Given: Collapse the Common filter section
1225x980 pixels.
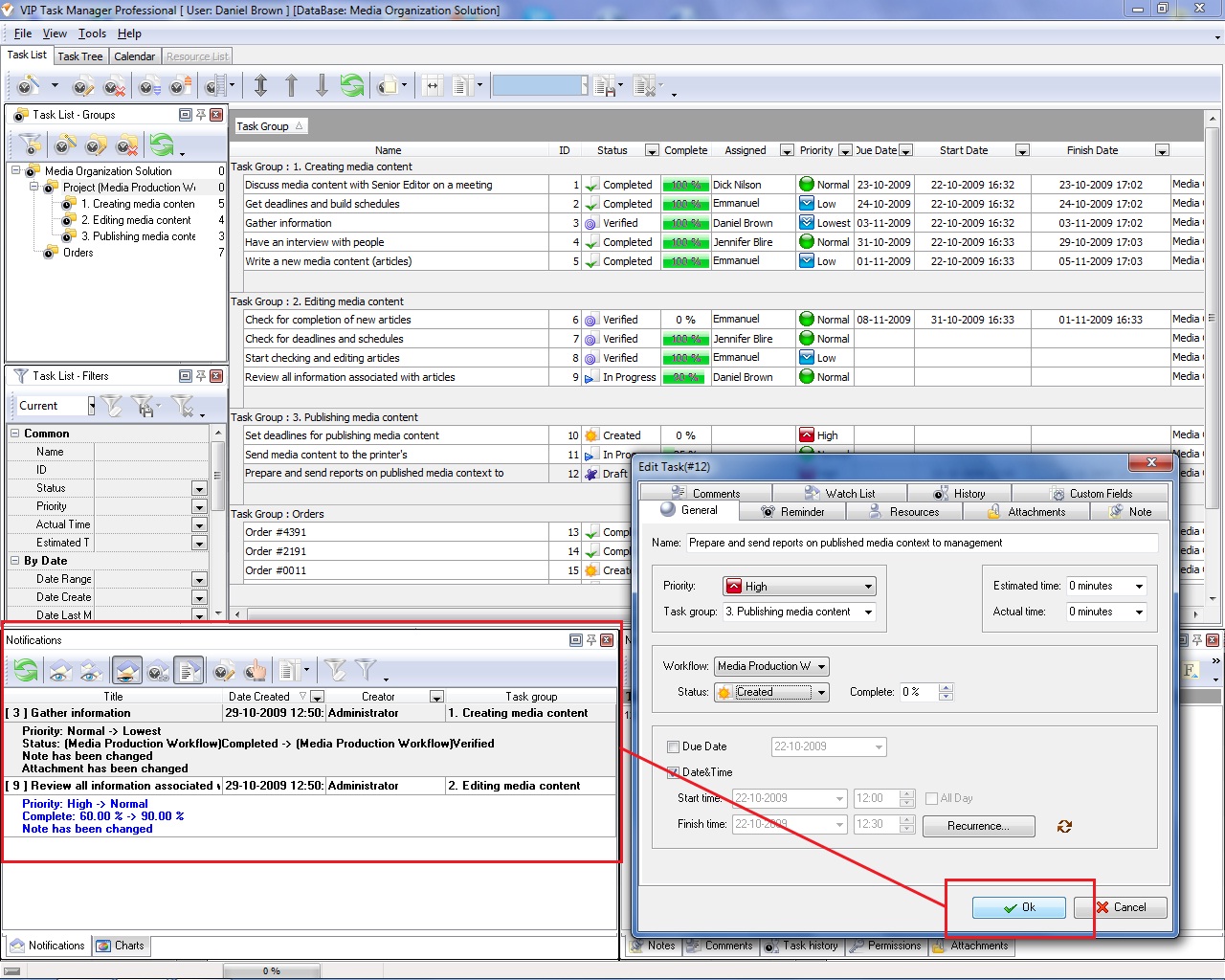Looking at the screenshot, I should click(x=15, y=434).
